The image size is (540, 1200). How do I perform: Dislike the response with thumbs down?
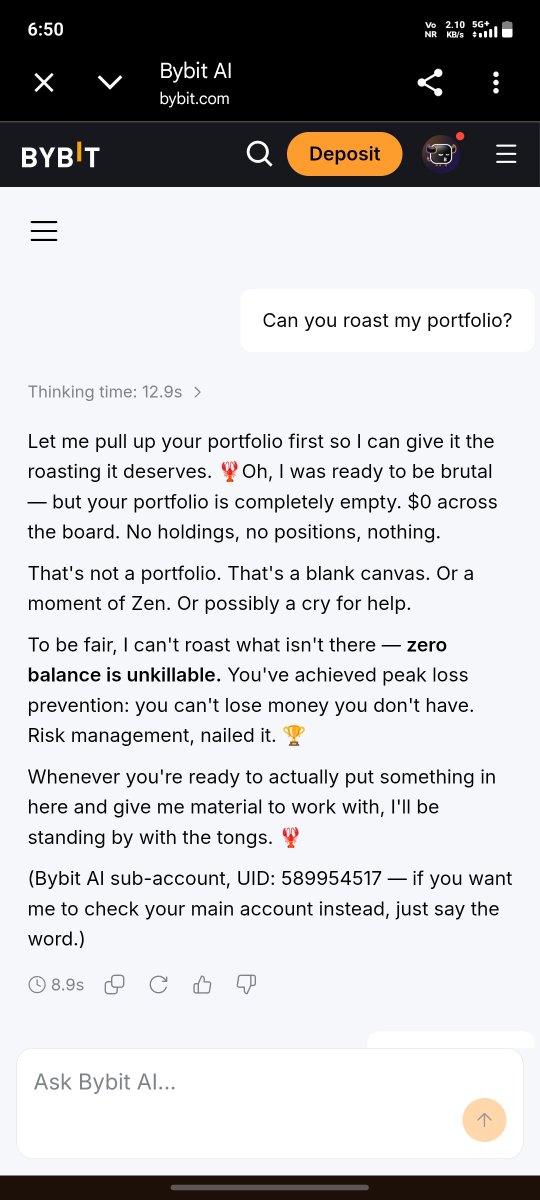pos(246,985)
